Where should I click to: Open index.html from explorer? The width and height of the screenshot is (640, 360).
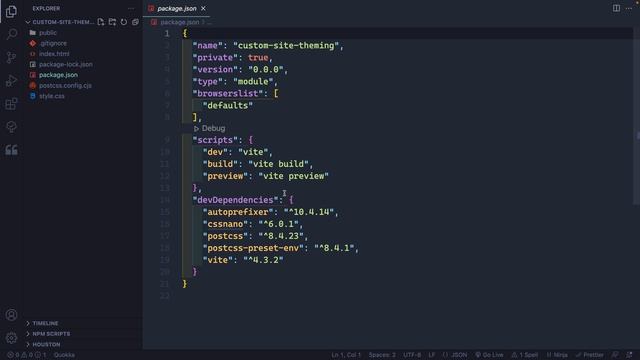[54, 54]
